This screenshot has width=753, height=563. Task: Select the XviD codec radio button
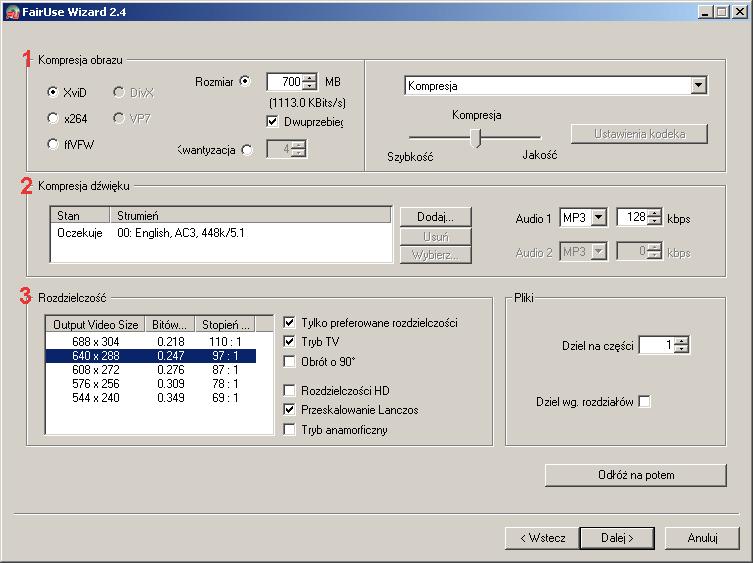coord(53,91)
